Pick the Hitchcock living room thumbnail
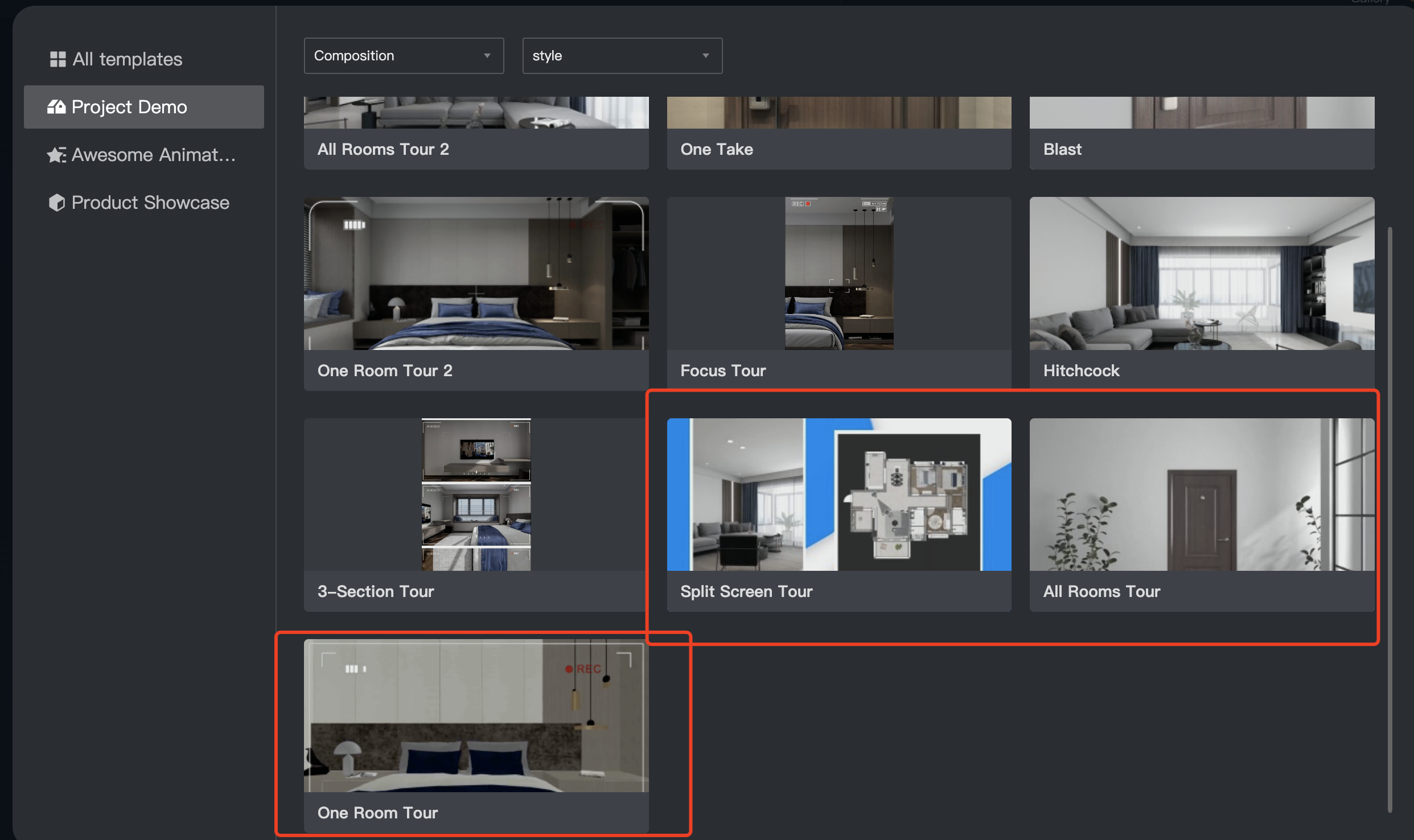 tap(1201, 273)
